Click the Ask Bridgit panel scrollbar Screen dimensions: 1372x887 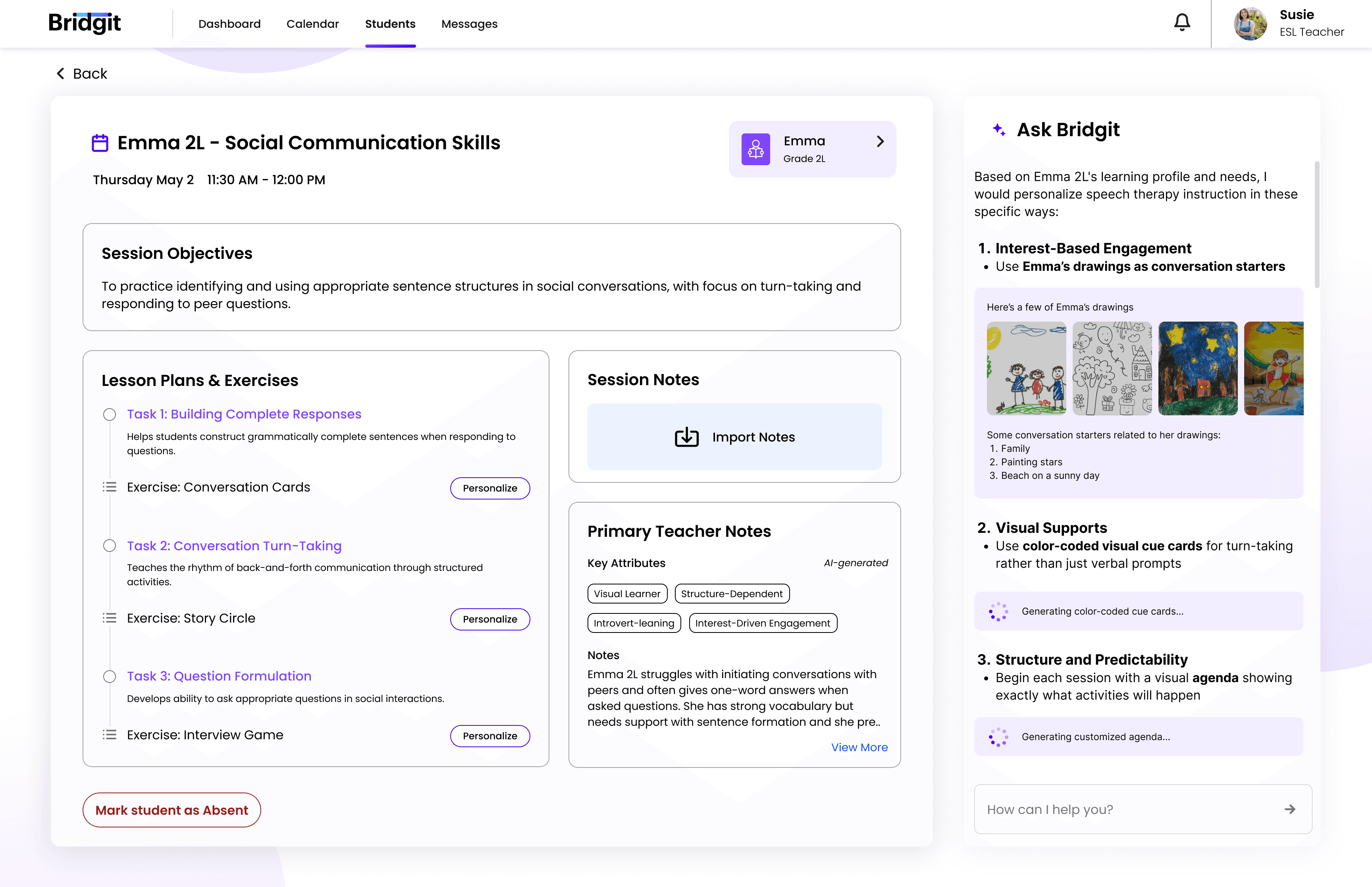pyautogui.click(x=1317, y=225)
